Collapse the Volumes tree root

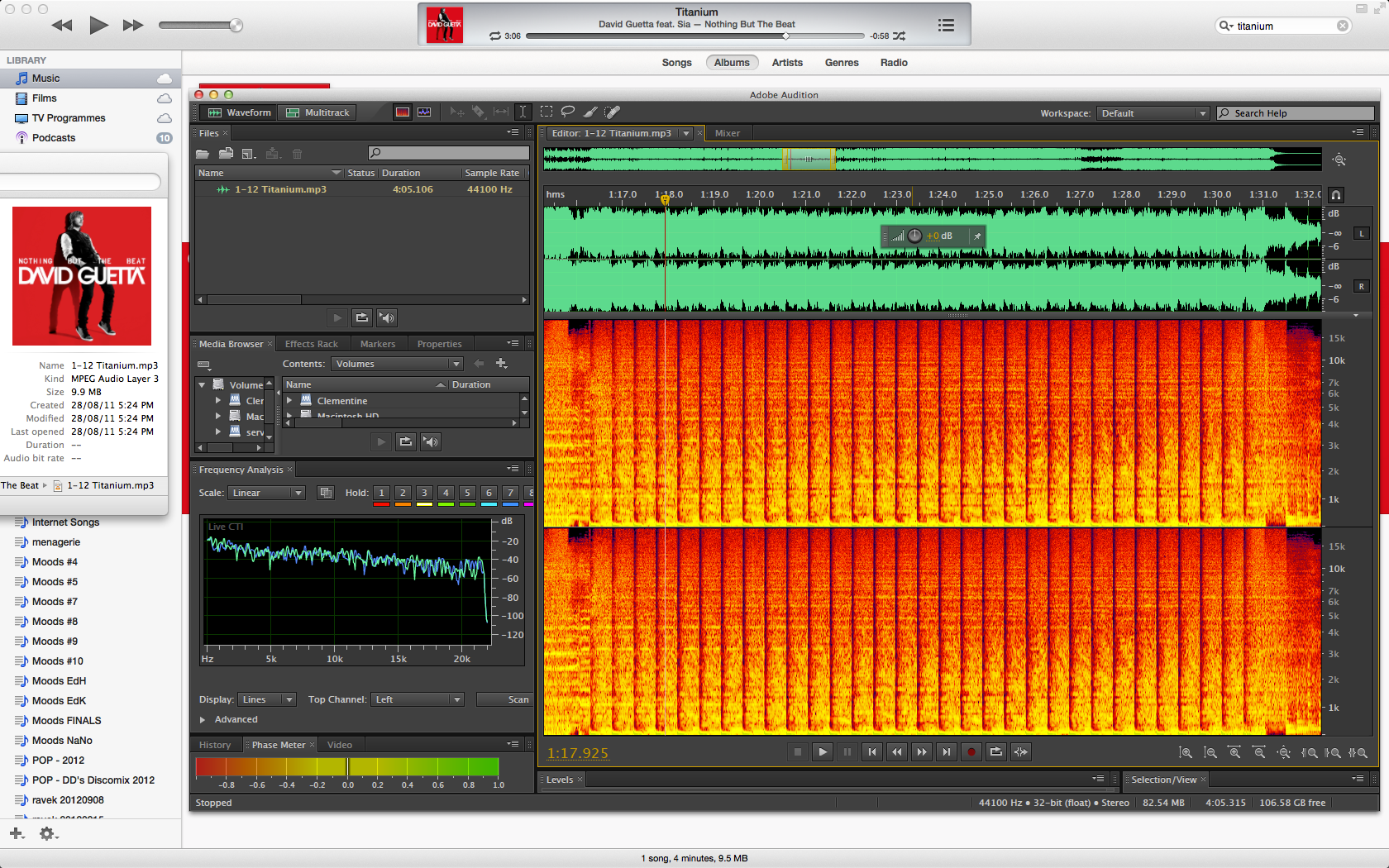(202, 385)
